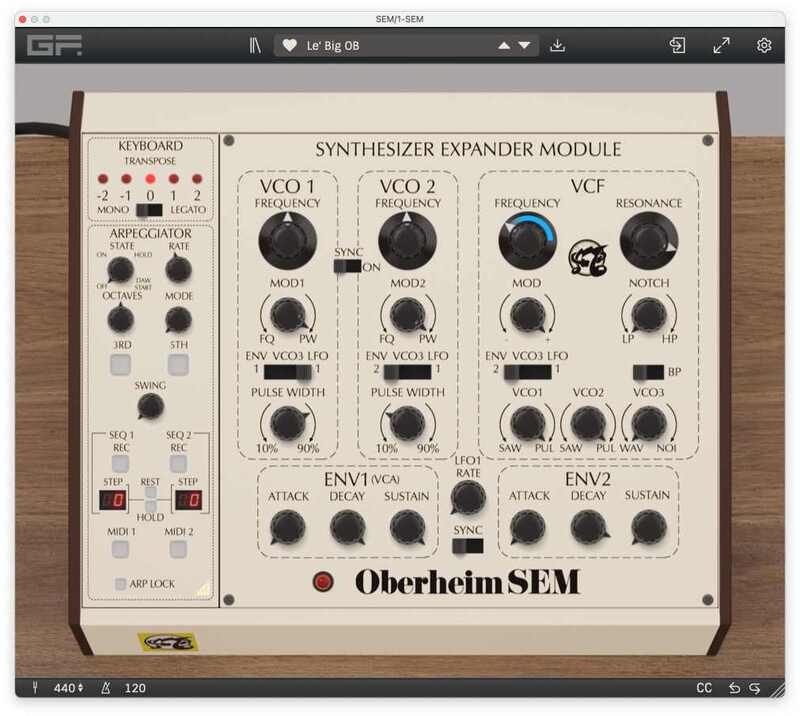
Task: Open the CC MIDI mapping menu
Action: [704, 688]
